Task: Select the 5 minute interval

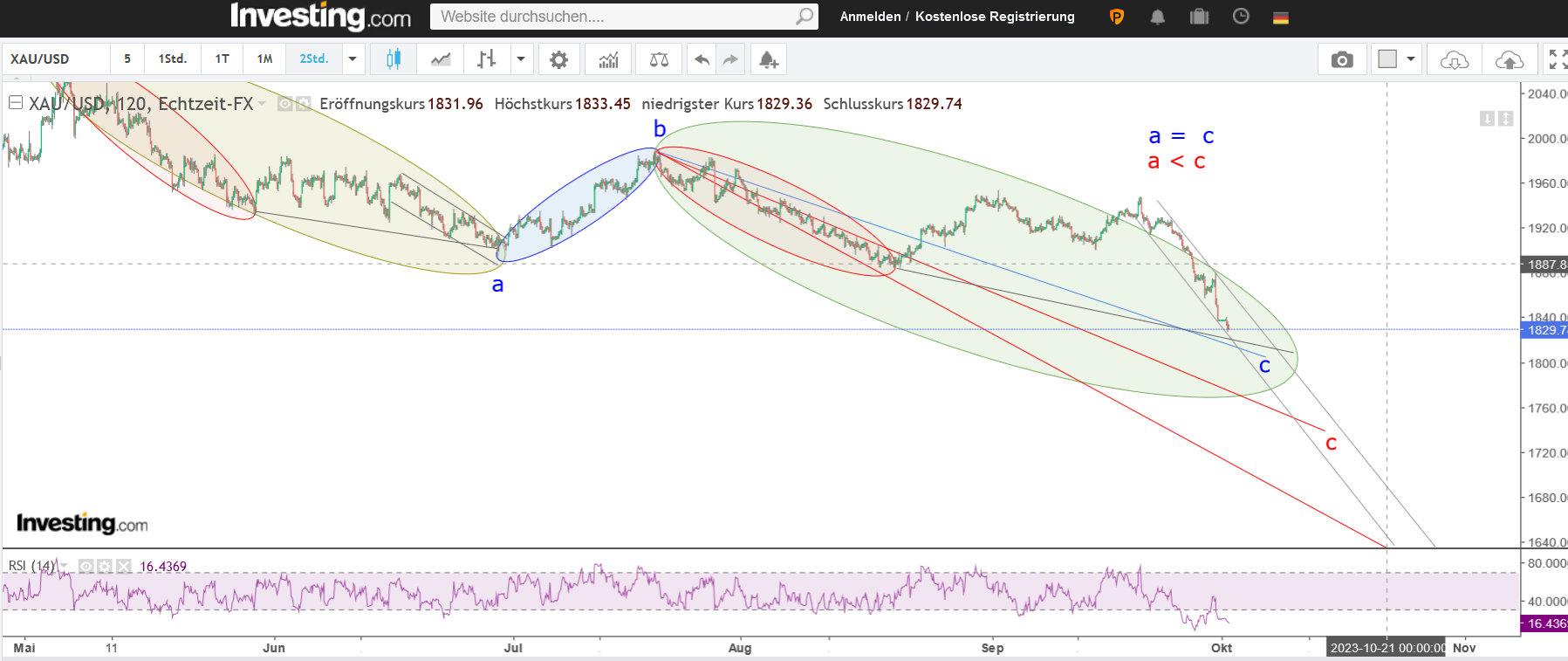Action: (127, 59)
